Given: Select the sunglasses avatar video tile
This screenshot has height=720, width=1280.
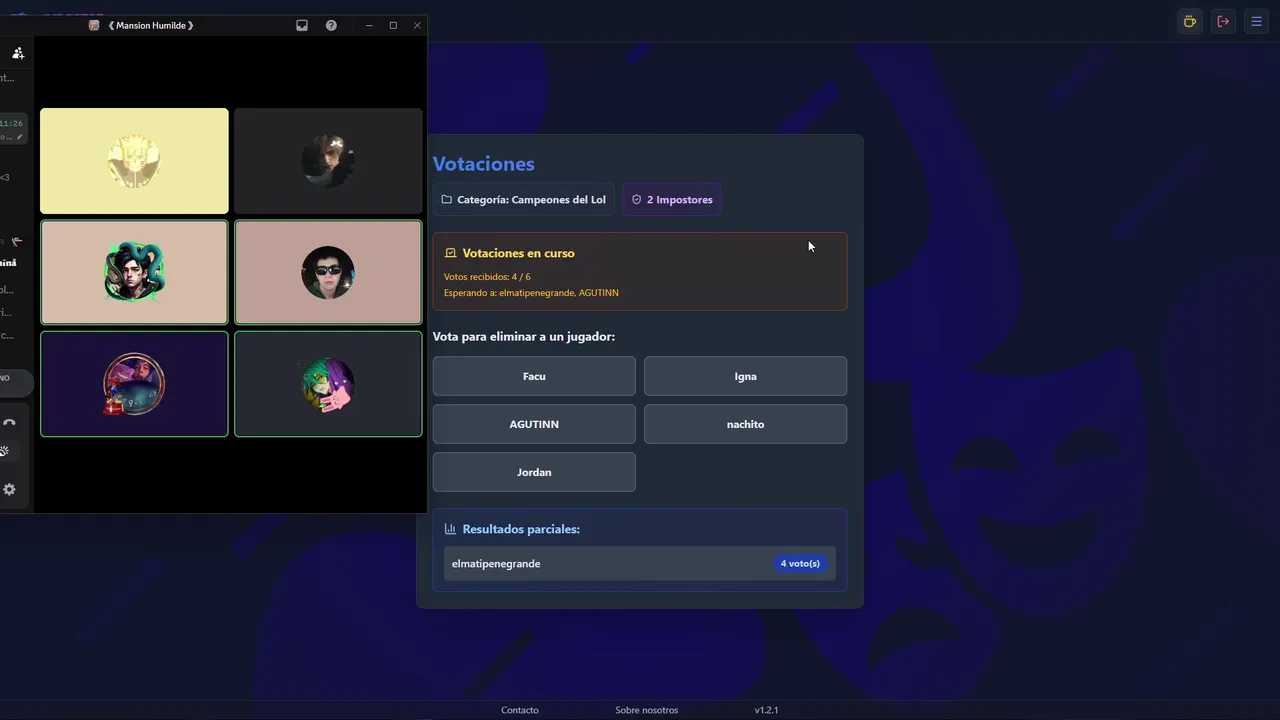Looking at the screenshot, I should point(328,272).
